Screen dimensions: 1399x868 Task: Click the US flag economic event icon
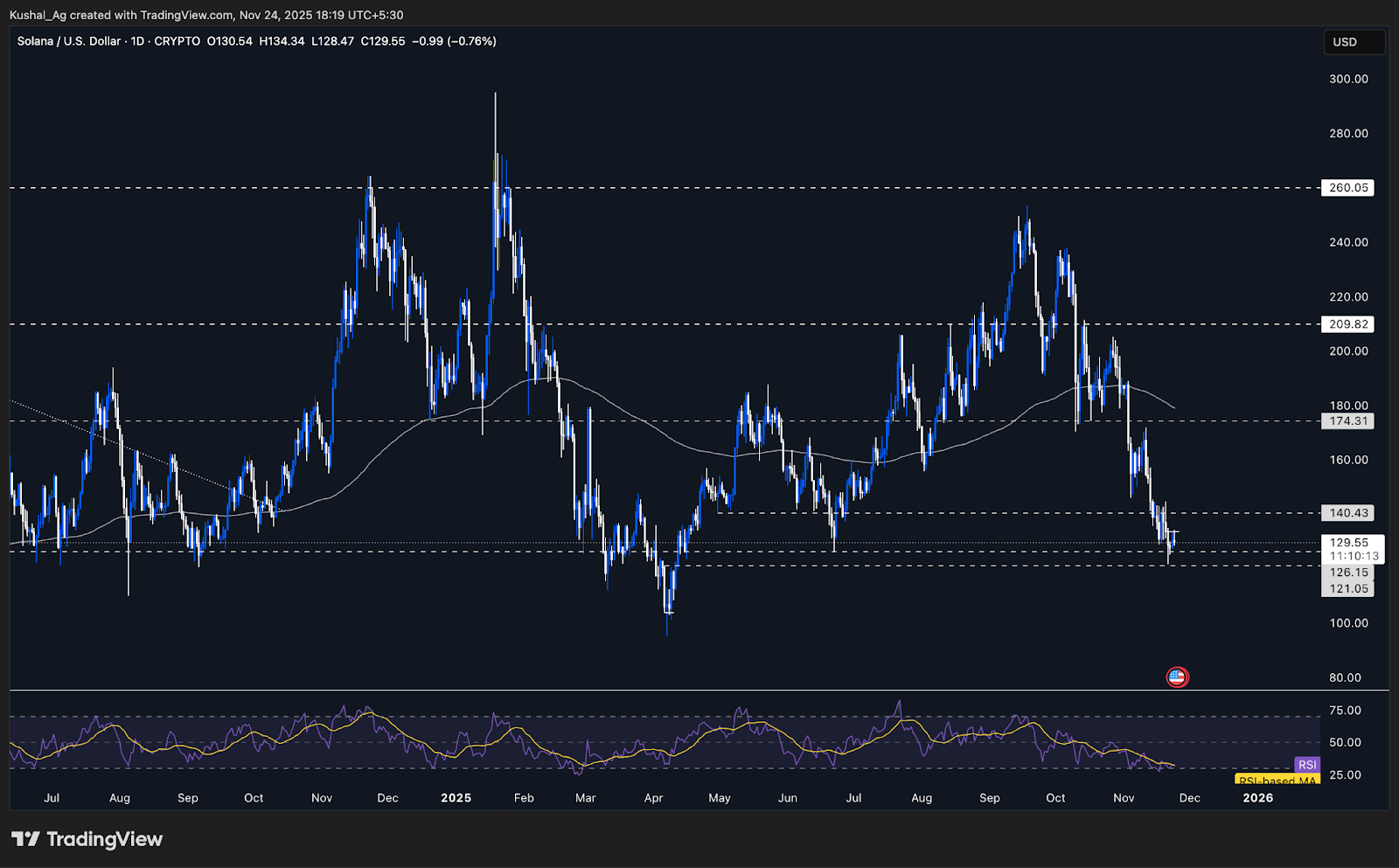pos(1177,677)
